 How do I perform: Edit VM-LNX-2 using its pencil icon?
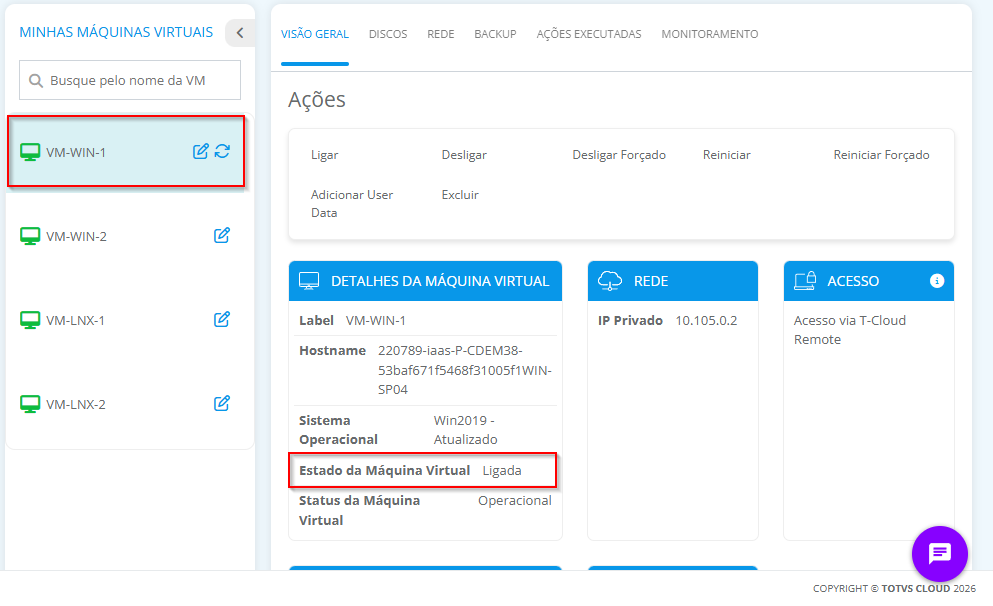[222, 403]
